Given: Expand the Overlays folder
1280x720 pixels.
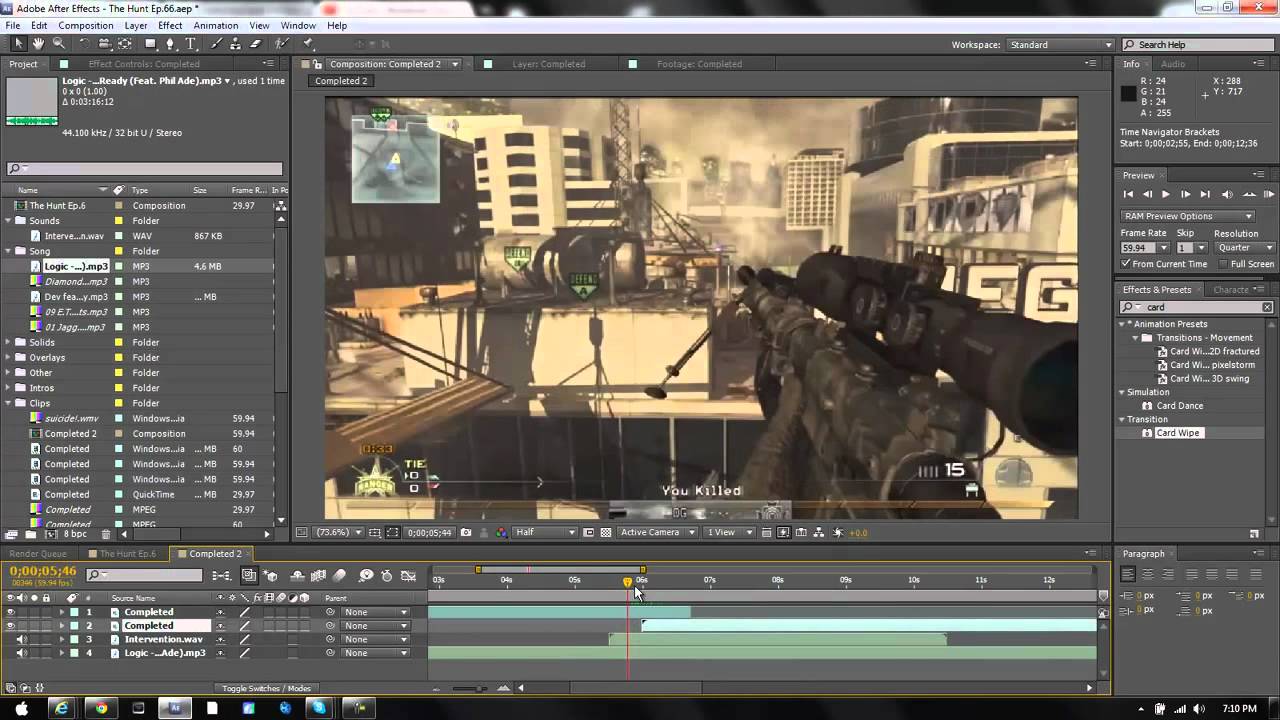Looking at the screenshot, I should pyautogui.click(x=8, y=357).
